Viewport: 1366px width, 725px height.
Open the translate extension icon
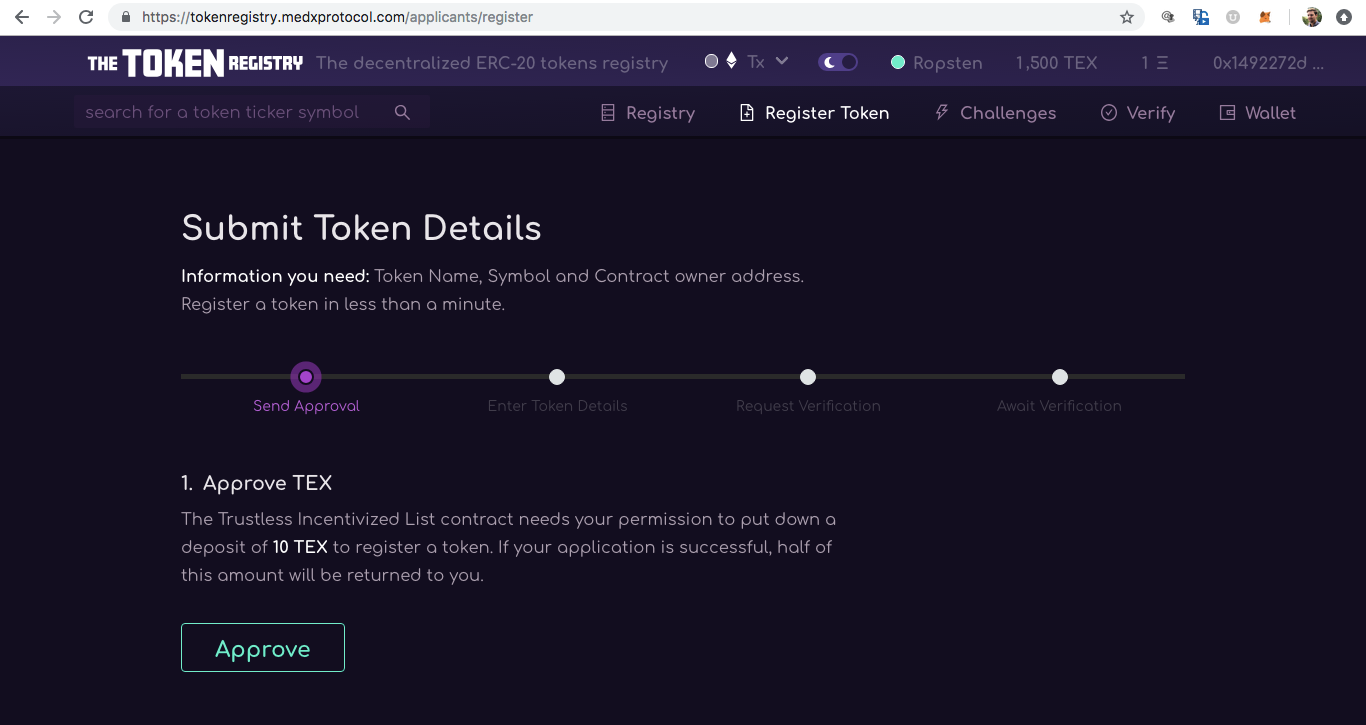1201,17
